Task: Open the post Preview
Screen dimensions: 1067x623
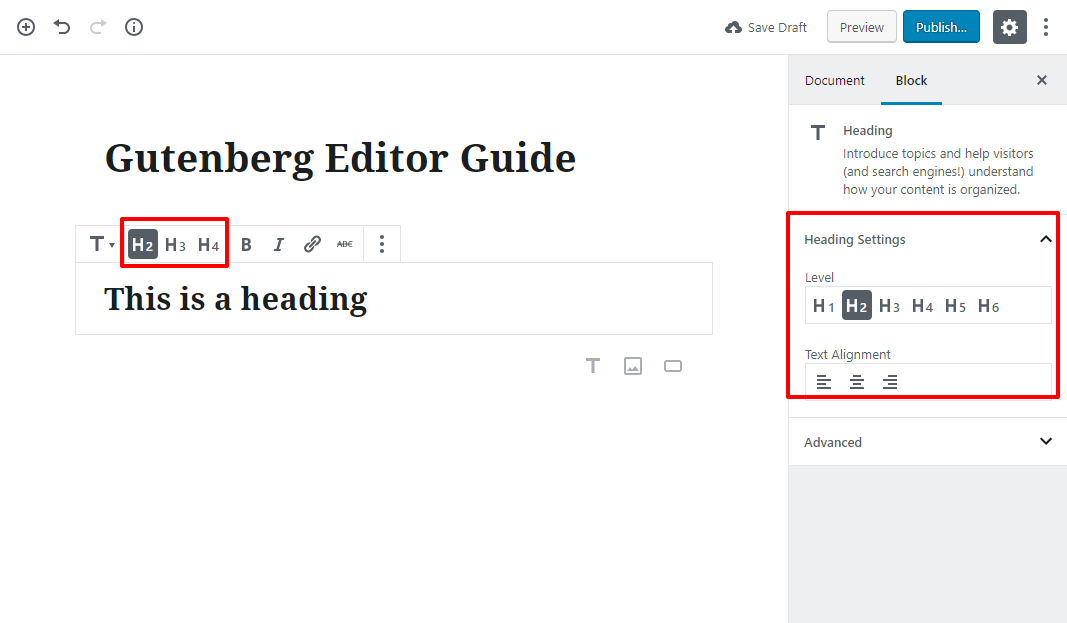Action: click(861, 27)
